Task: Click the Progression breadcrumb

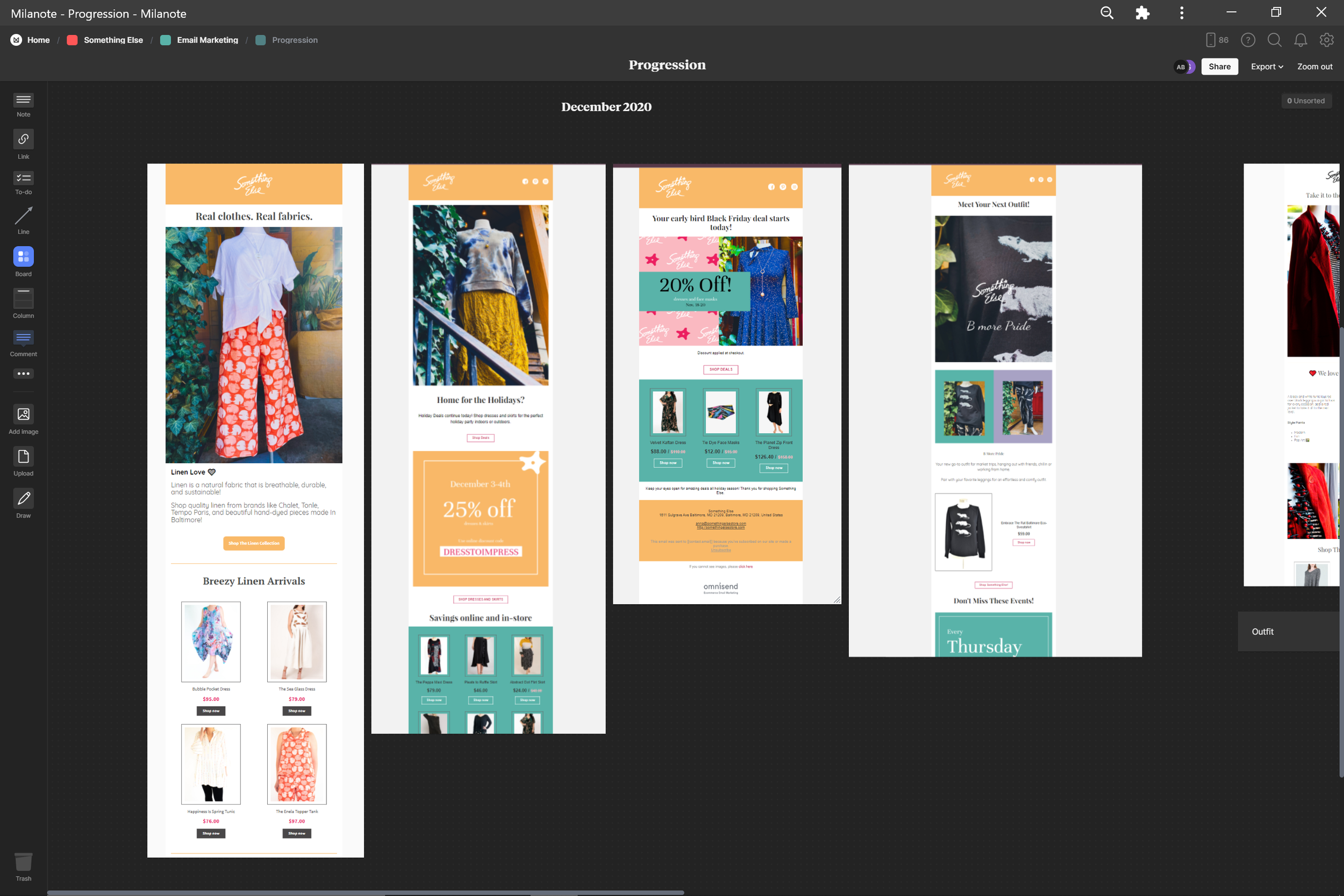Action: (x=287, y=40)
